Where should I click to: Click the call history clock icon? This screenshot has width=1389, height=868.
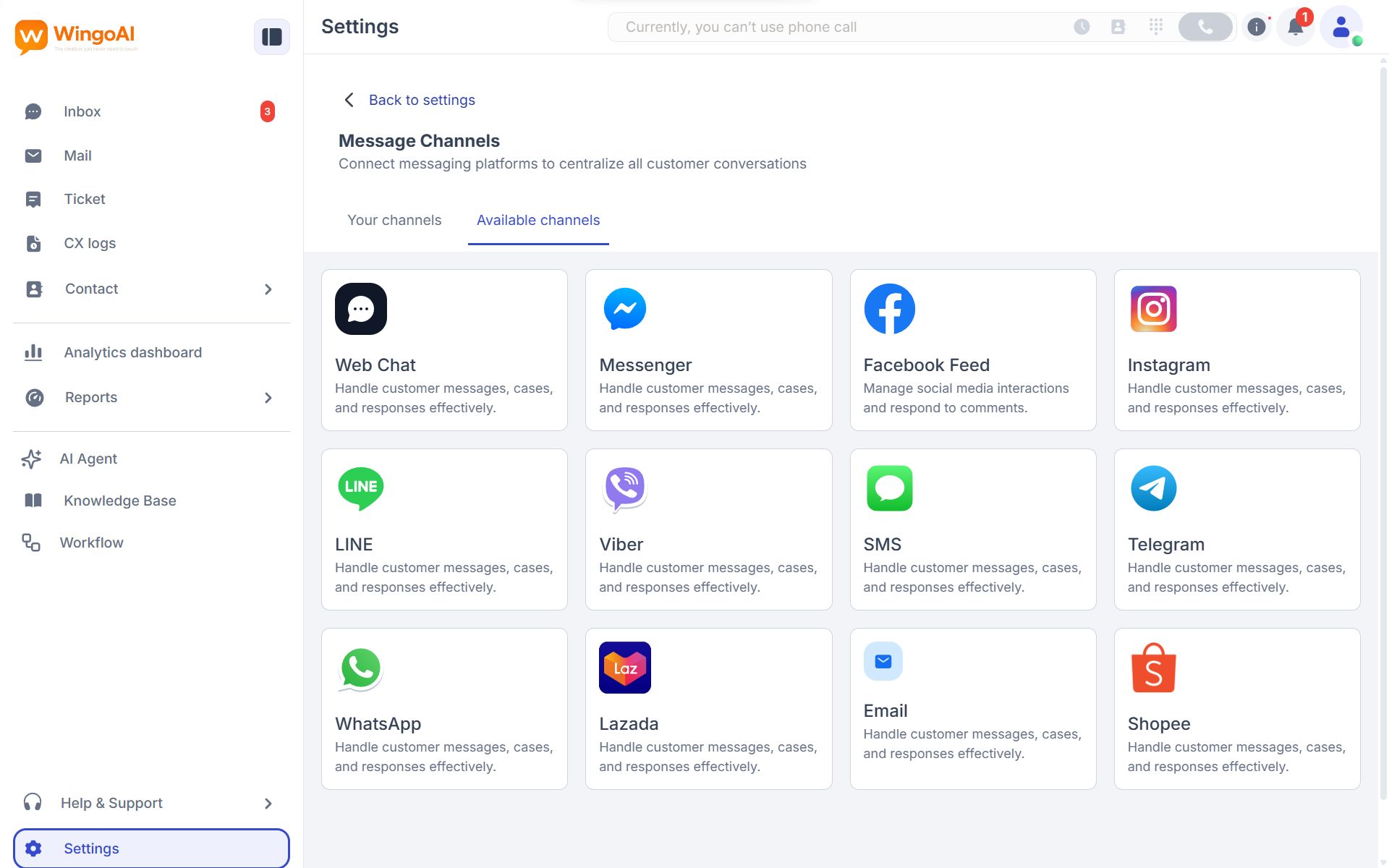pyautogui.click(x=1082, y=27)
